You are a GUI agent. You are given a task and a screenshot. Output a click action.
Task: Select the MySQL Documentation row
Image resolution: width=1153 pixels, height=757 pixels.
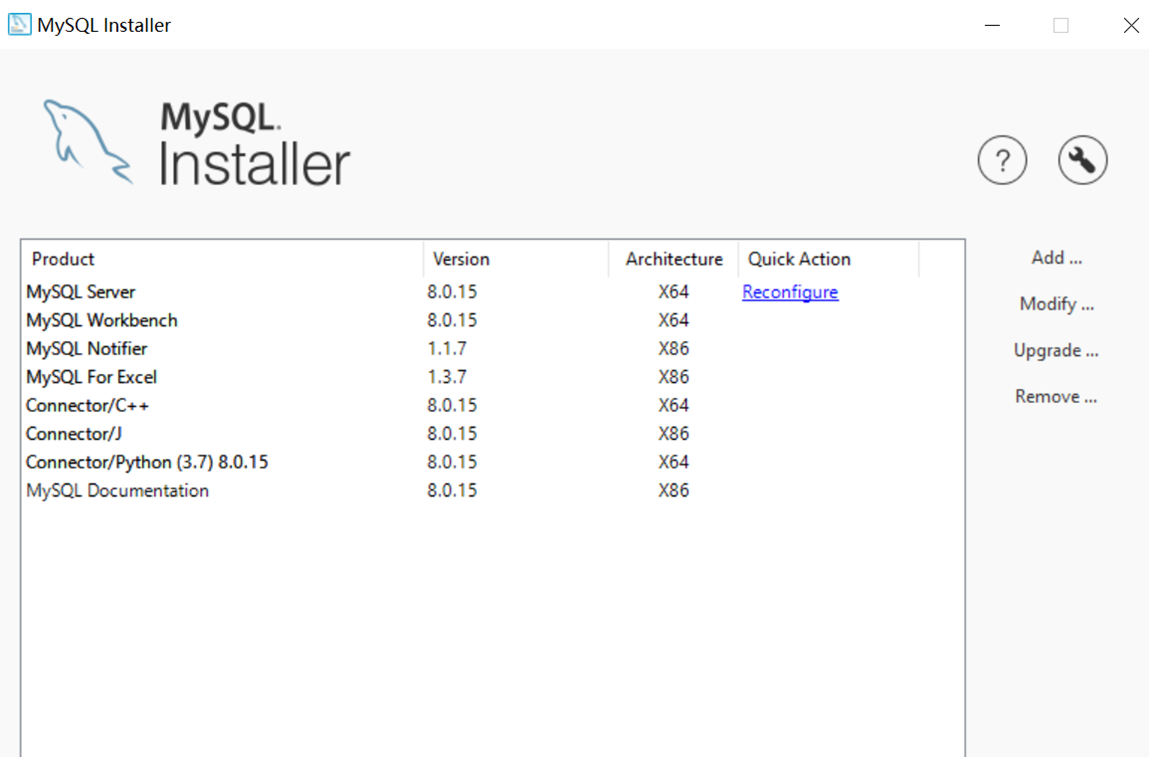[x=493, y=490]
